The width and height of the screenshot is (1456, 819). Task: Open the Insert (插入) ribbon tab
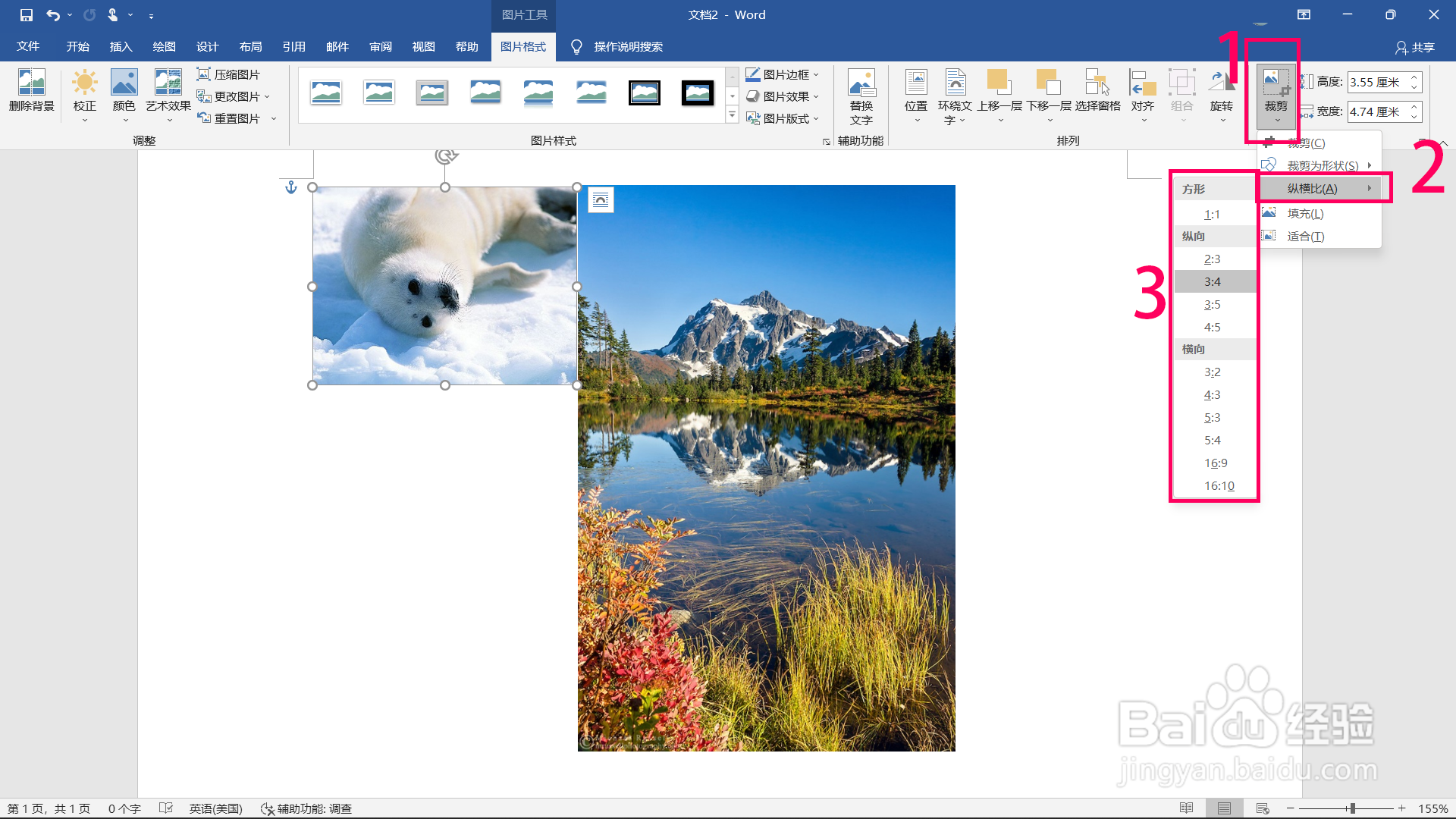click(121, 47)
